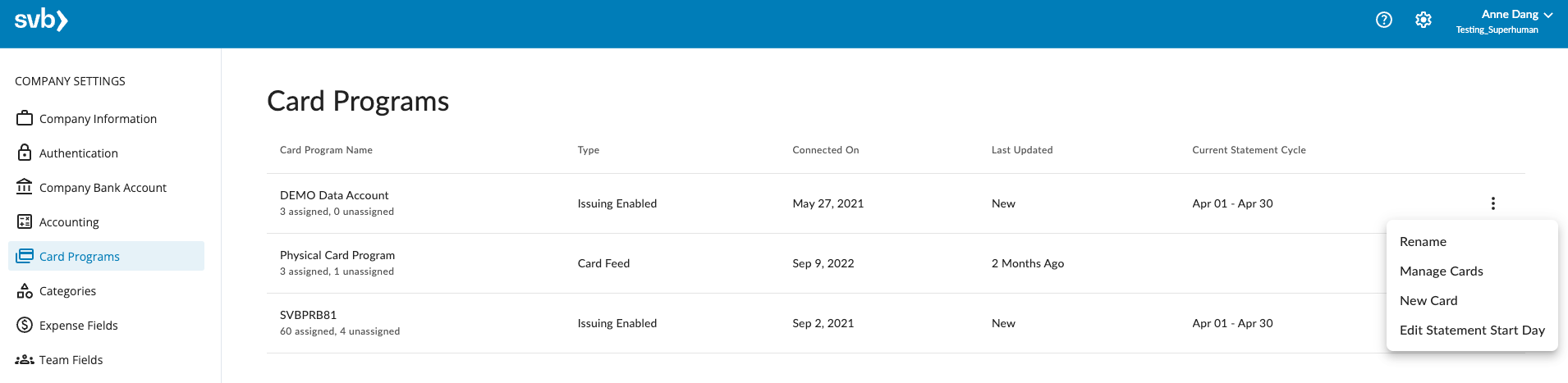The height and width of the screenshot is (383, 1568).
Task: Click the Accounting calculator icon
Action: [x=25, y=221]
